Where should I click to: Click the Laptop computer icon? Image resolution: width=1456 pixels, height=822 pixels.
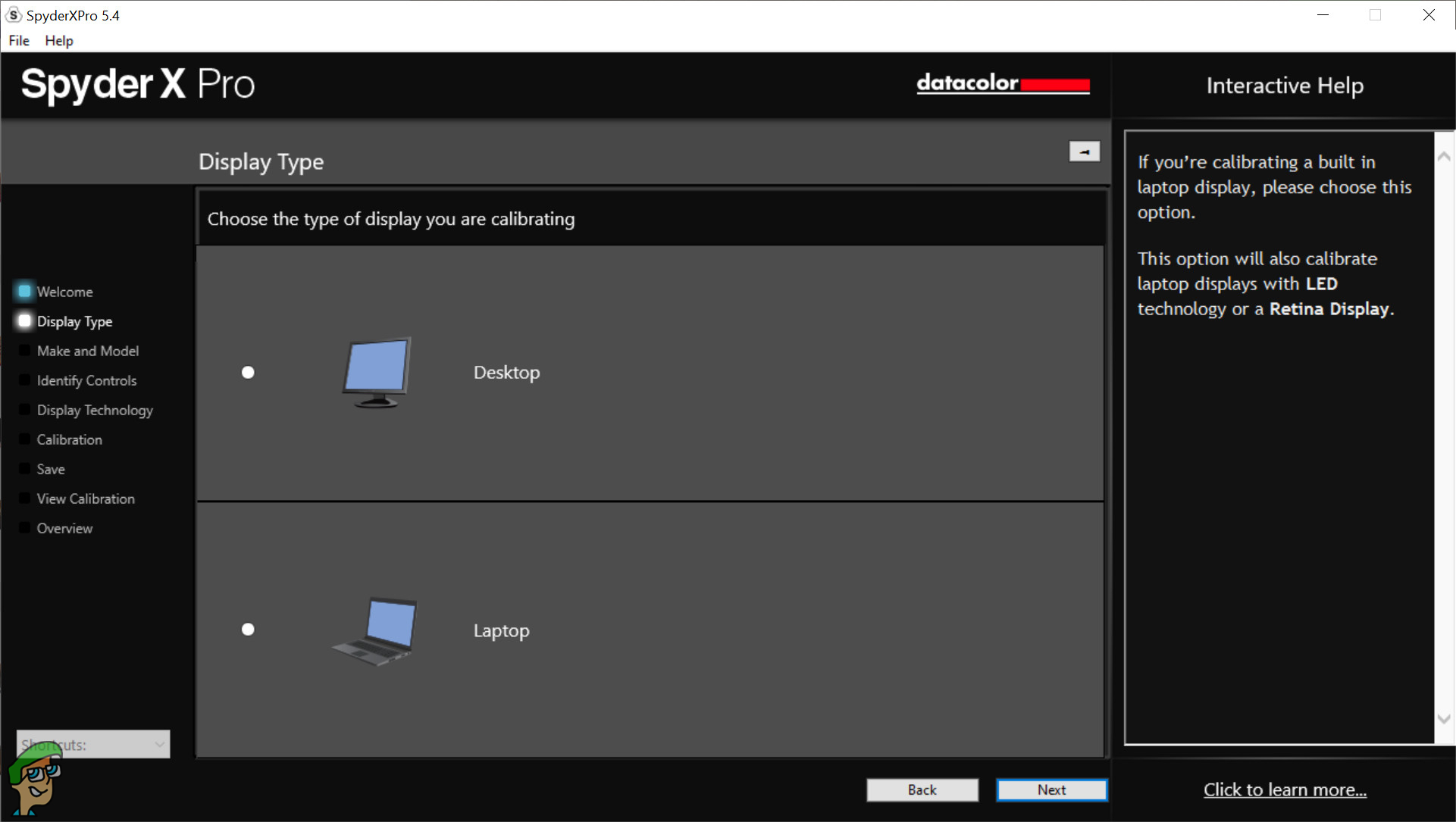[376, 631]
